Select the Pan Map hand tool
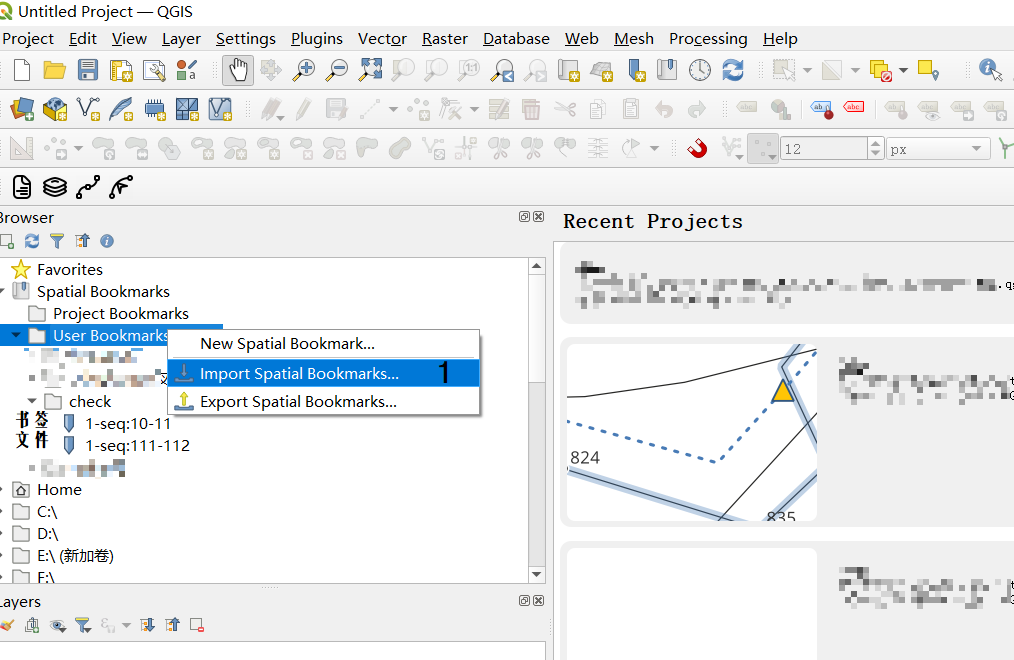This screenshot has width=1014, height=660. (238, 70)
